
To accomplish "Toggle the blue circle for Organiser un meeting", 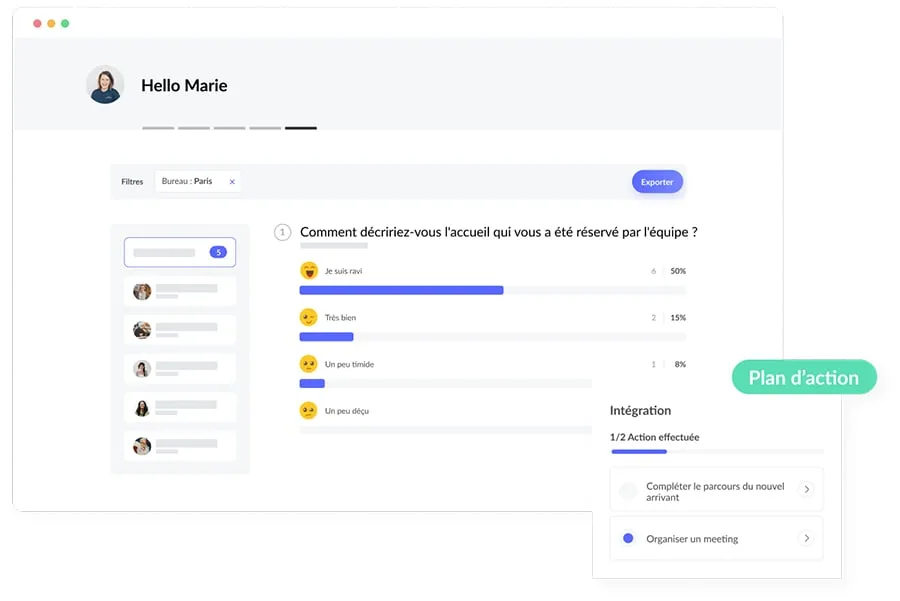I will (x=628, y=538).
